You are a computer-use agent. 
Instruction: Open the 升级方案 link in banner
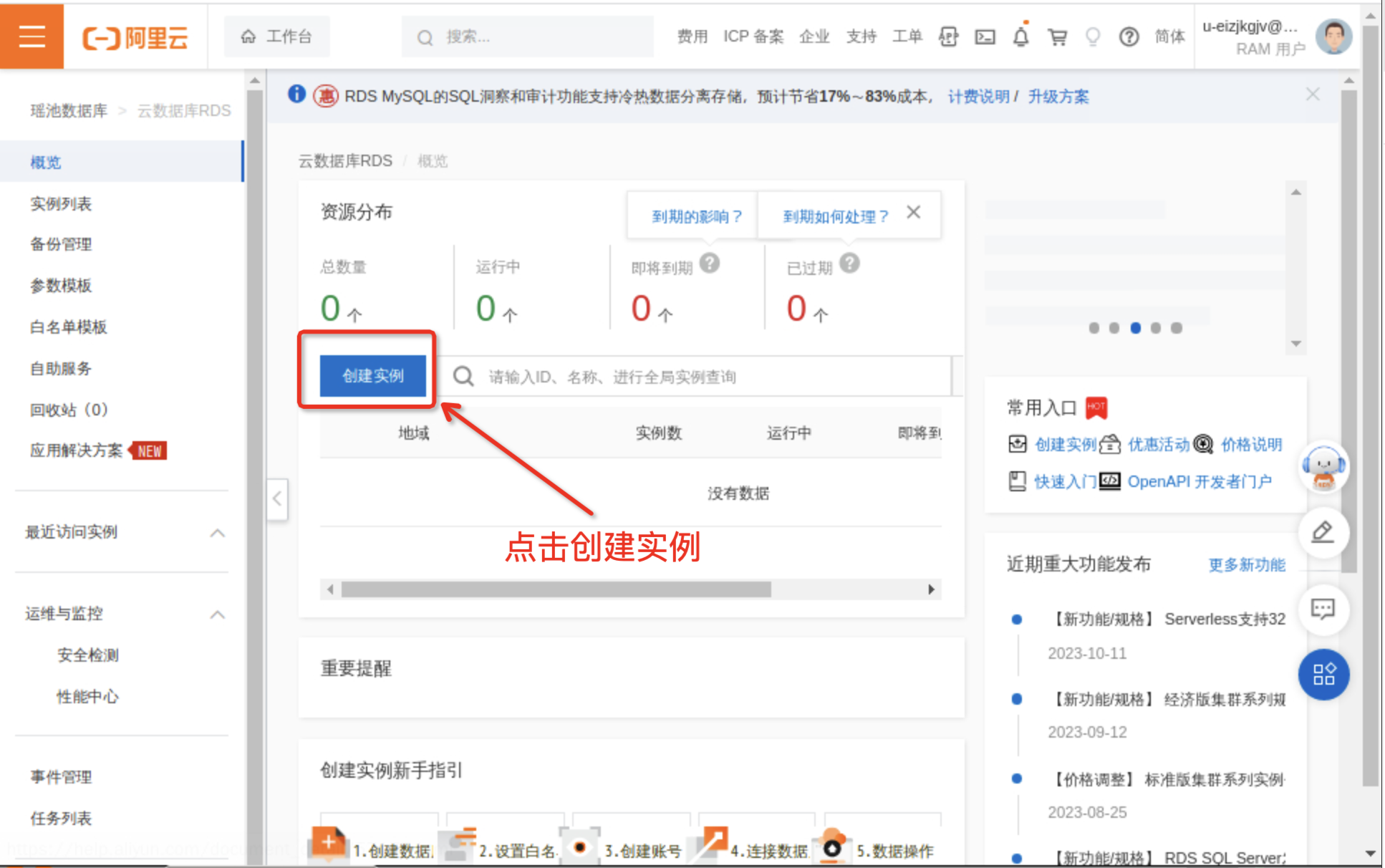[1058, 97]
